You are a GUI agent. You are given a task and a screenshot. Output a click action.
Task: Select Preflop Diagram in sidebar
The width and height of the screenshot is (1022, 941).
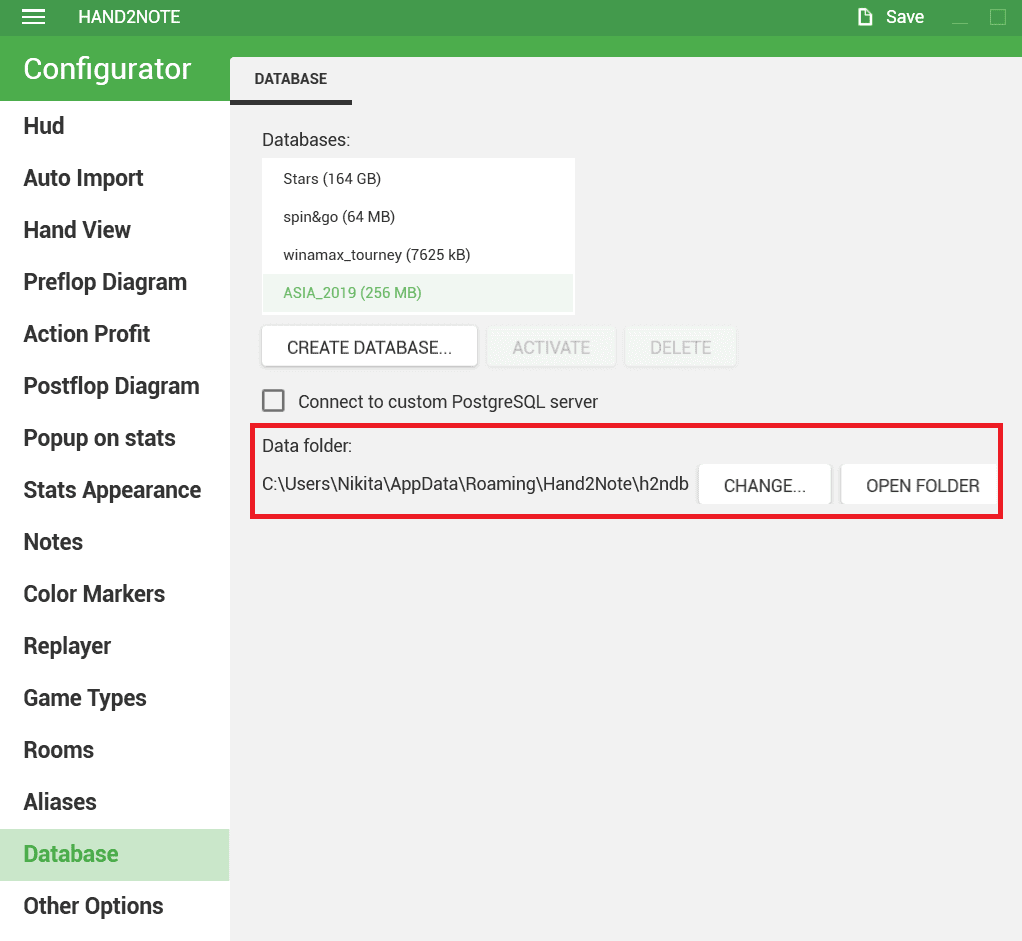pos(115,282)
